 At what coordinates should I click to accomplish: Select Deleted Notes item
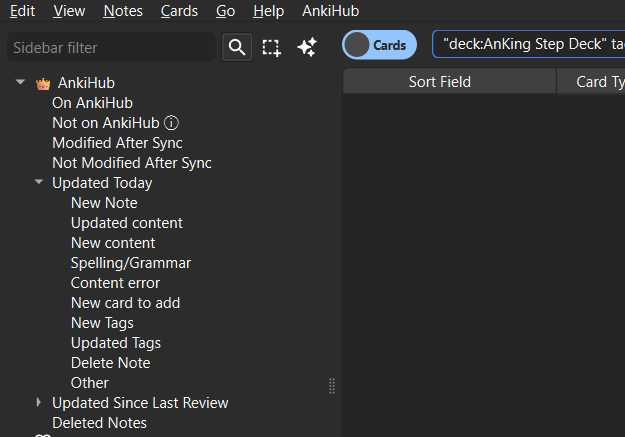(x=99, y=423)
